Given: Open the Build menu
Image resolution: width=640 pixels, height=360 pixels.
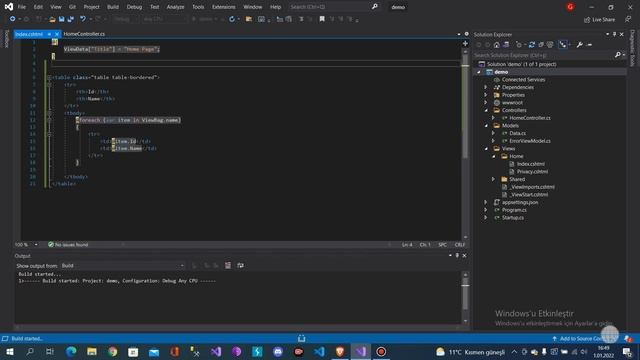Looking at the screenshot, I should coord(113,7).
